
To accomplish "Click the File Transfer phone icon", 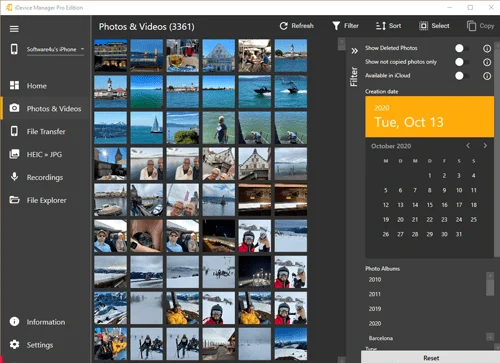I will click(x=14, y=131).
